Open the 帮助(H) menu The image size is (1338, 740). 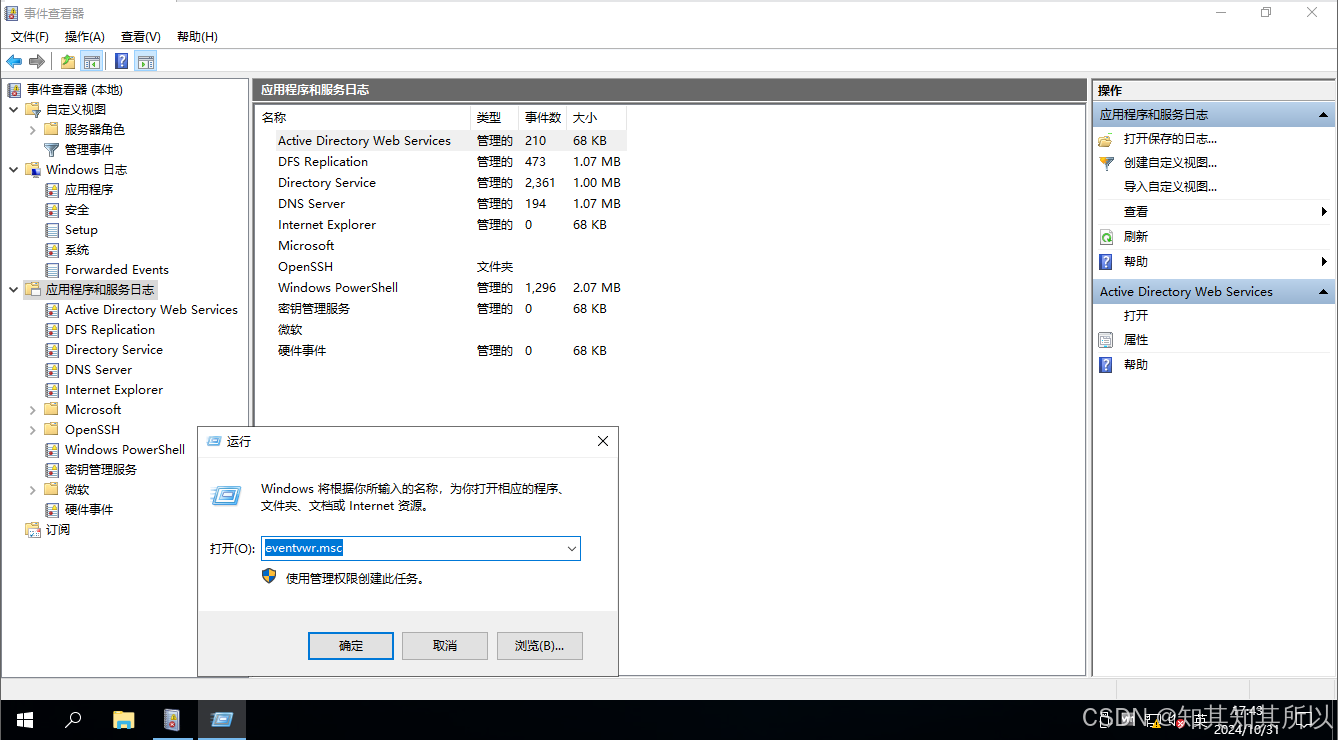[x=197, y=36]
